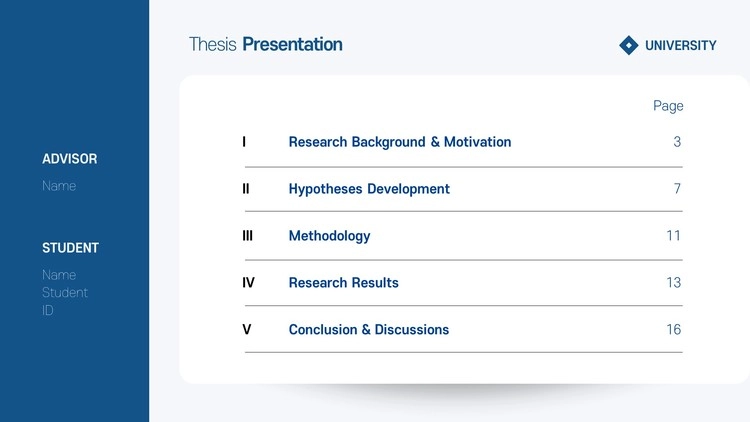Screen dimensions: 750x422
Task: Jump to Conclusion & Discussions
Action: 368,330
